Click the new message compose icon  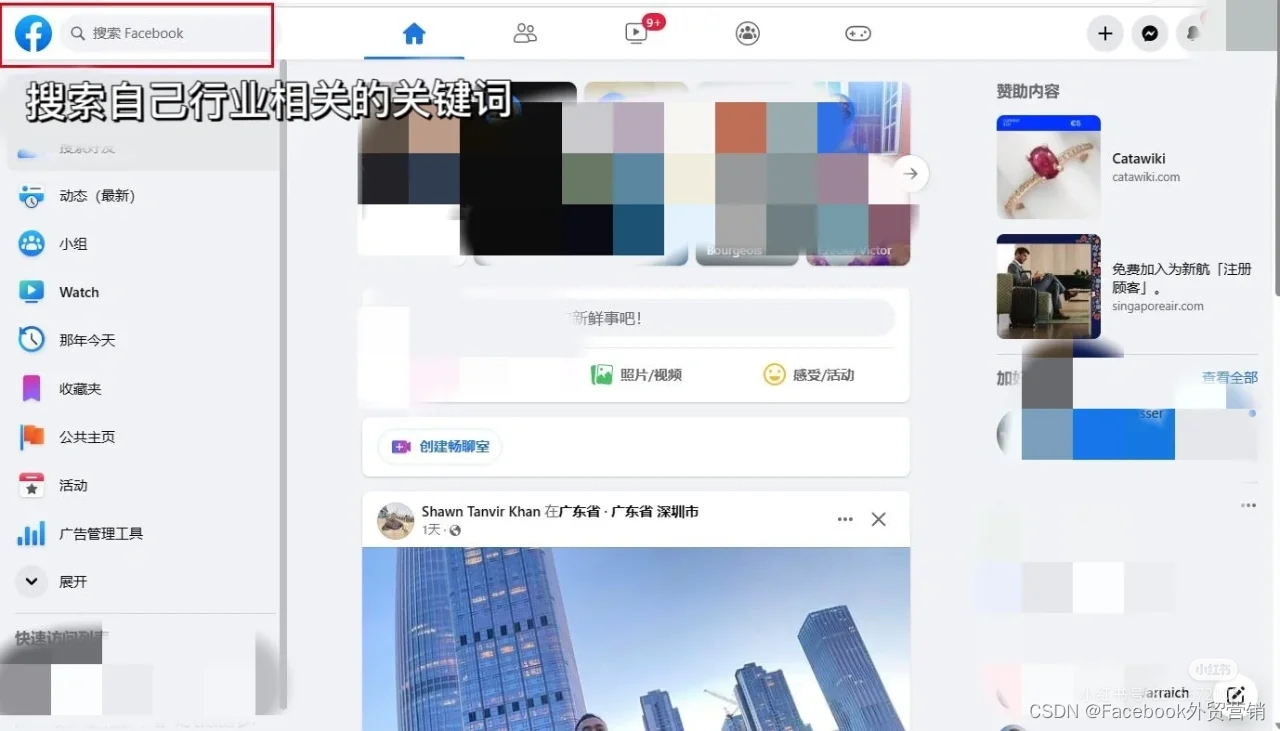click(x=1237, y=694)
